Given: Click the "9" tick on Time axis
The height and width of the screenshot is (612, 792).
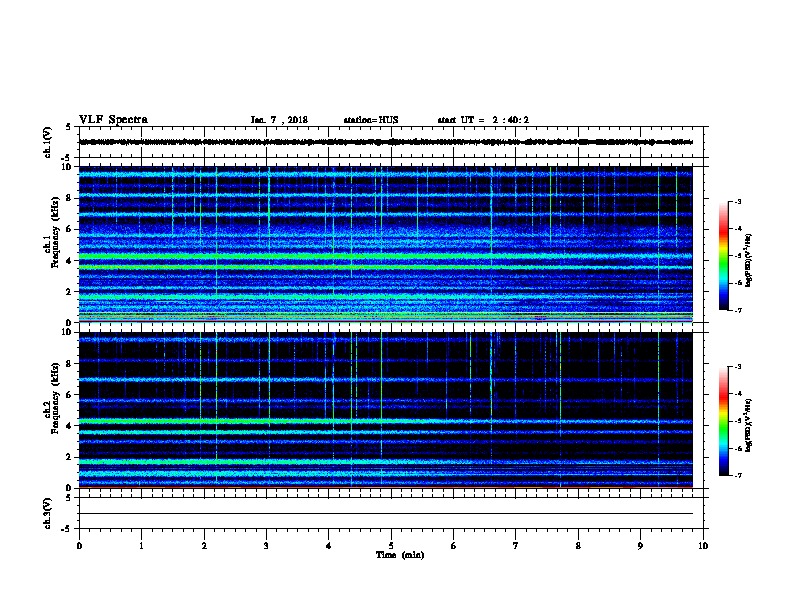Looking at the screenshot, I should (x=640, y=546).
